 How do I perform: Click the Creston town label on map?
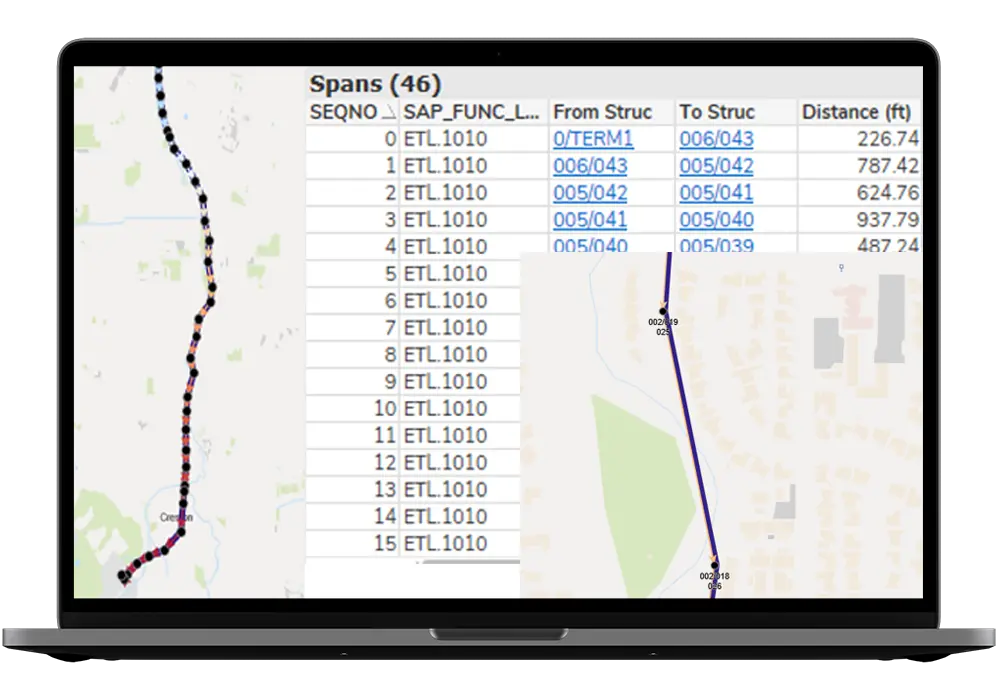(x=176, y=517)
